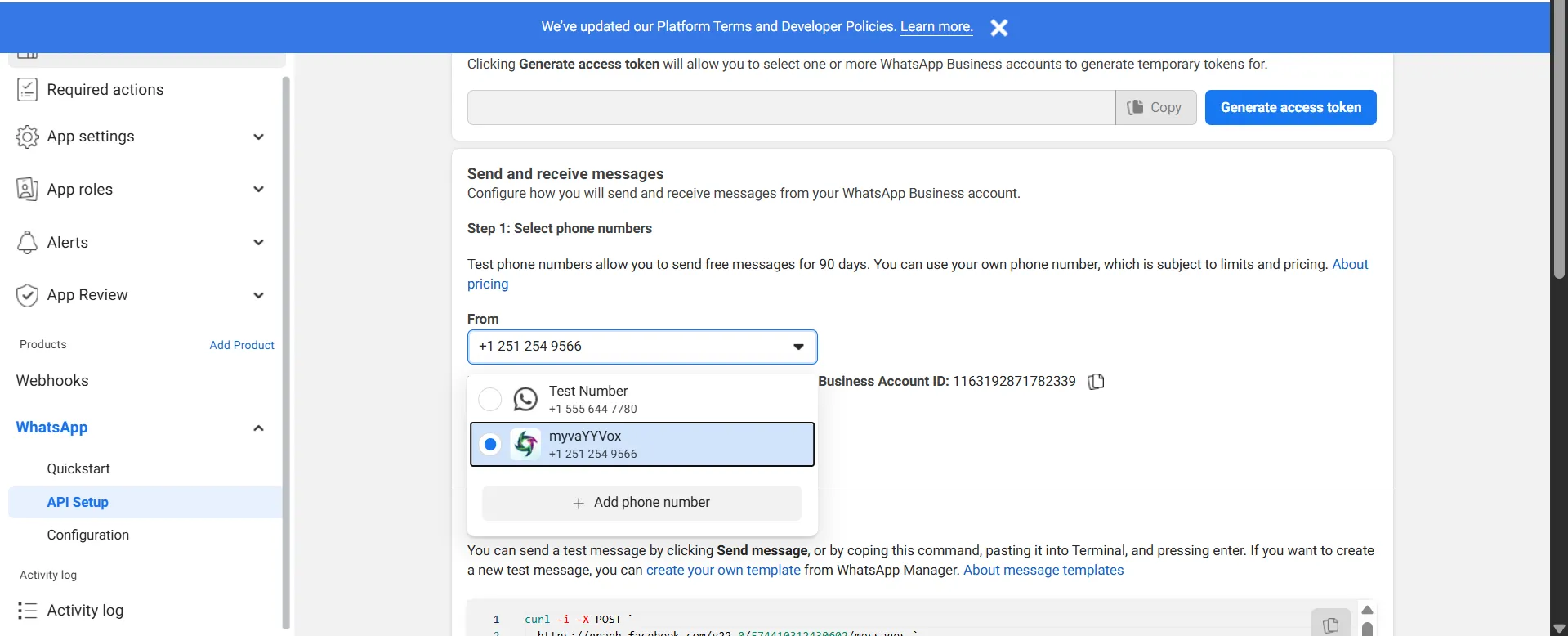Click the App roles badge icon
Viewport: 1568px width, 636px height.
[27, 190]
